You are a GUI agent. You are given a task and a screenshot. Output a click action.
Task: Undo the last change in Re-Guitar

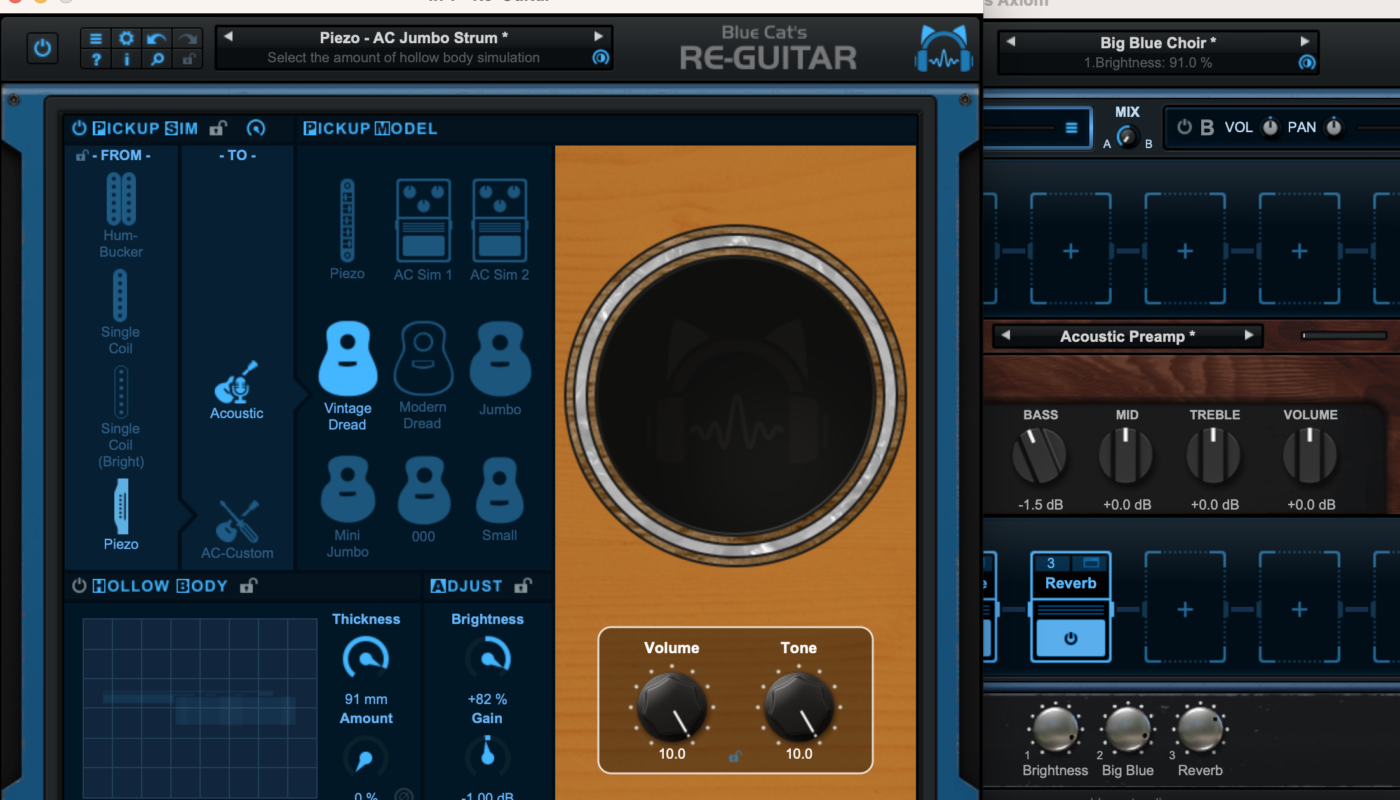click(157, 39)
